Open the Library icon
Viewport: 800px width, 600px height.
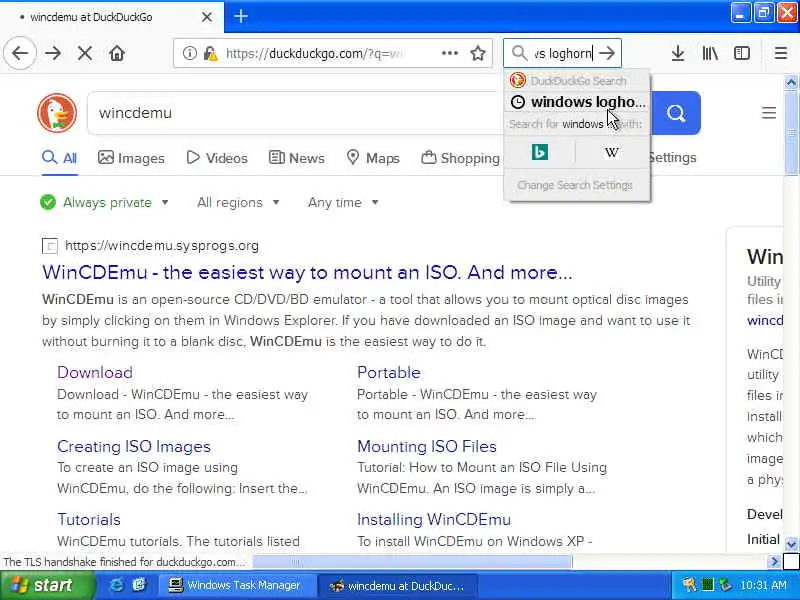[x=710, y=53]
